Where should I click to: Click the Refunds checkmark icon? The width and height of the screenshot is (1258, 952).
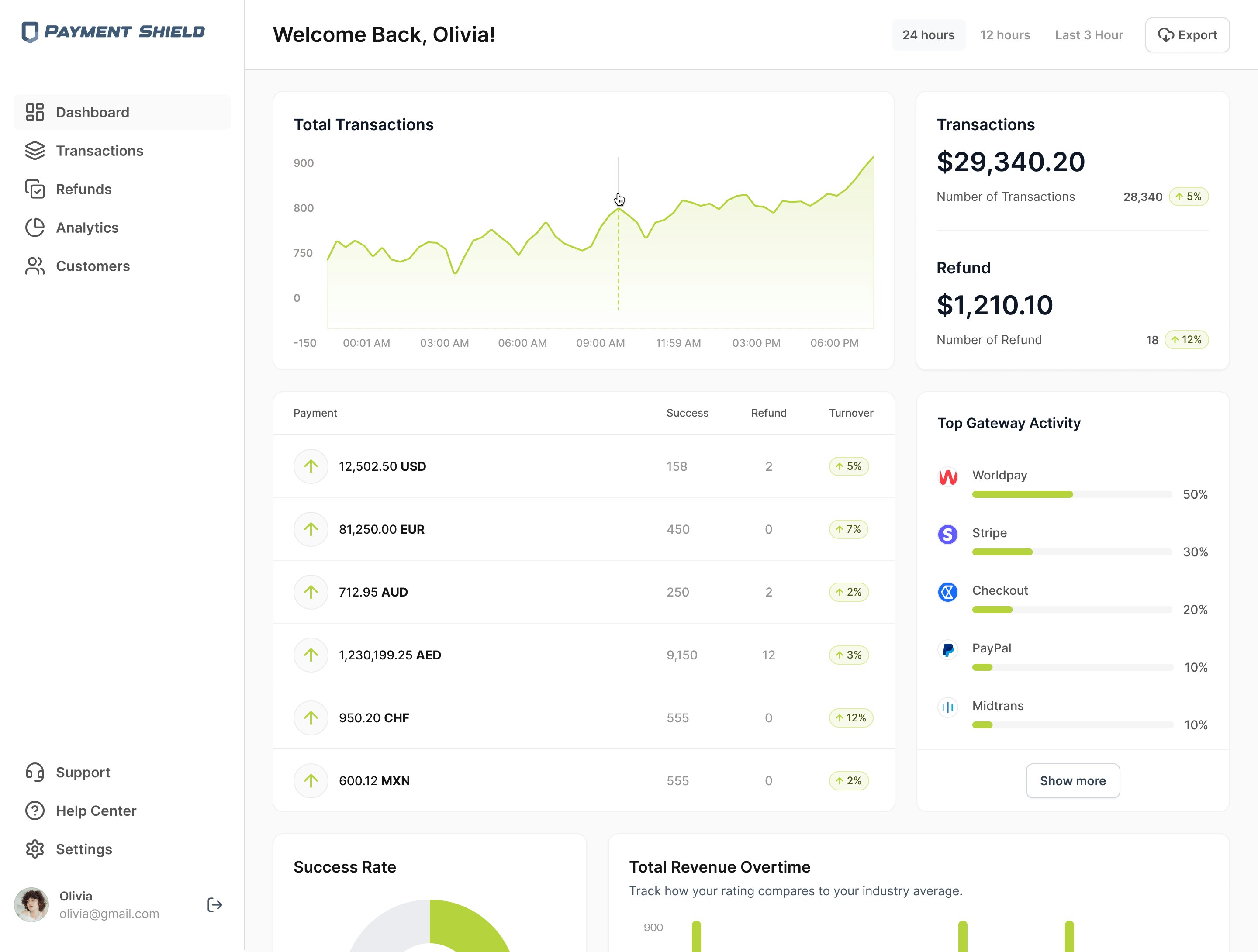[35, 190]
